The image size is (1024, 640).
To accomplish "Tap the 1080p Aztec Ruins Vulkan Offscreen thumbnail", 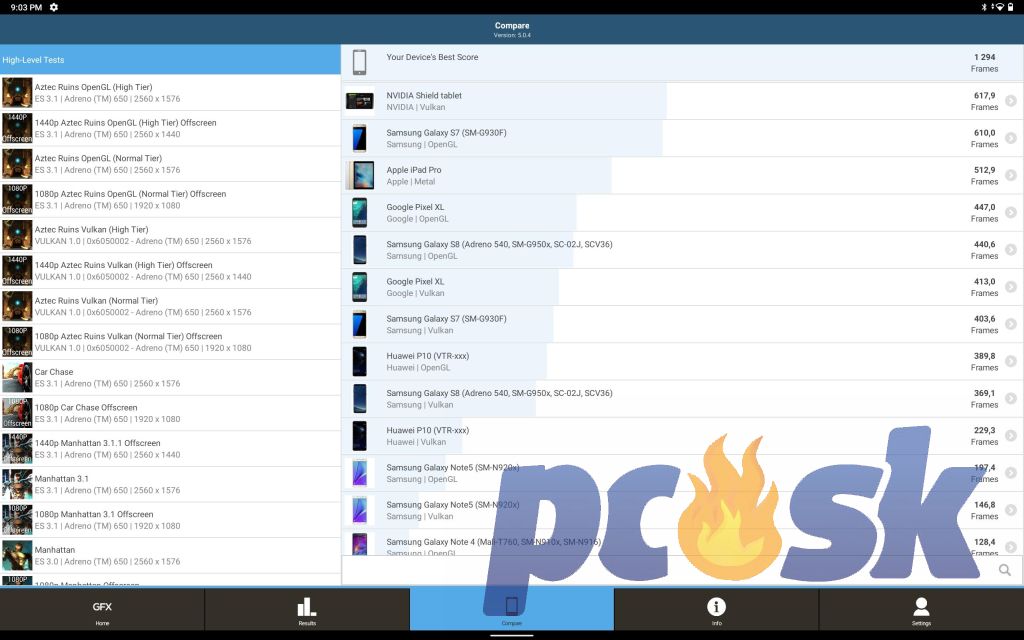I will click(17, 342).
